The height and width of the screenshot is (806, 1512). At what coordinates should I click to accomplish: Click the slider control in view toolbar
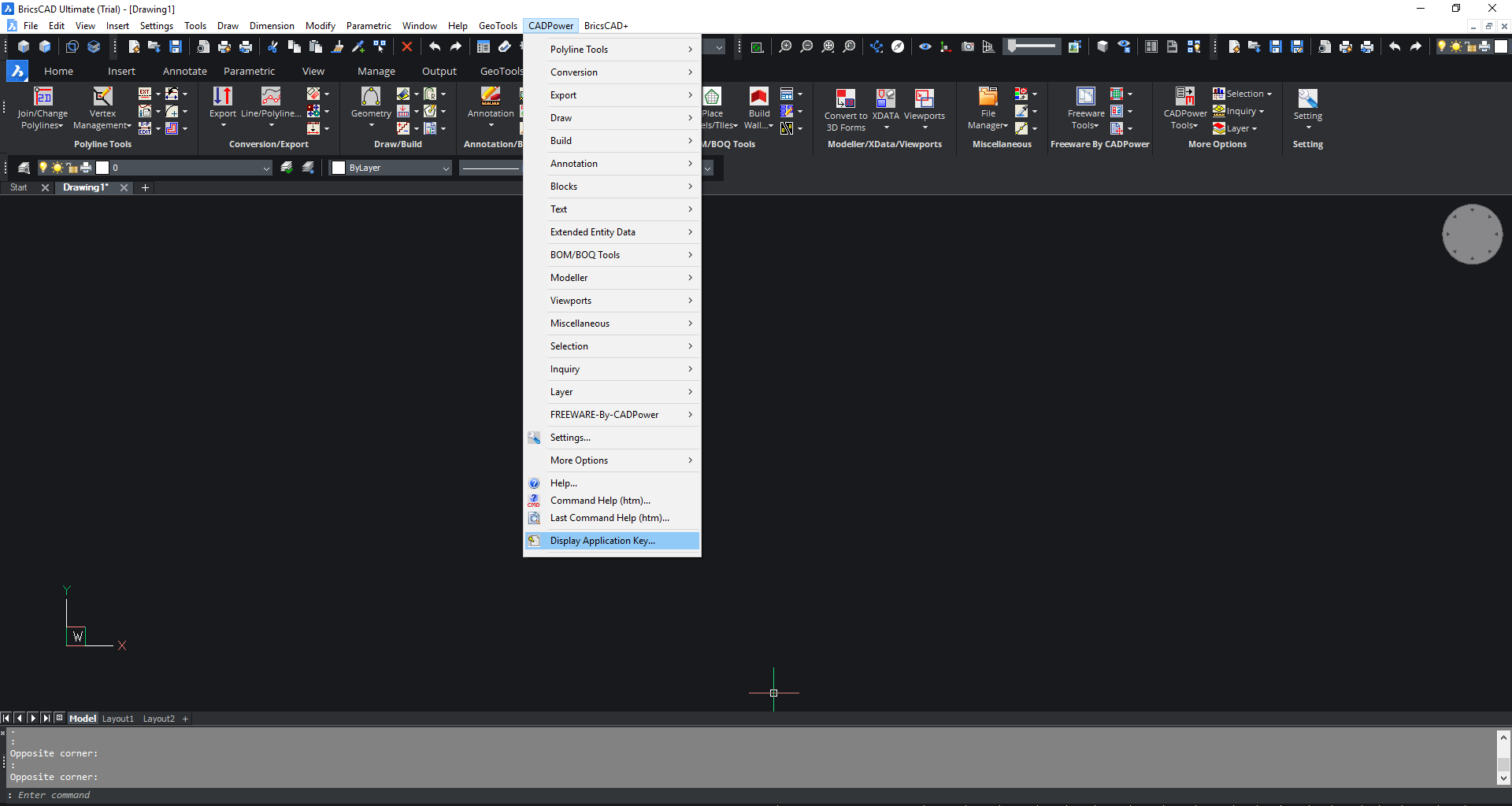[x=1033, y=46]
